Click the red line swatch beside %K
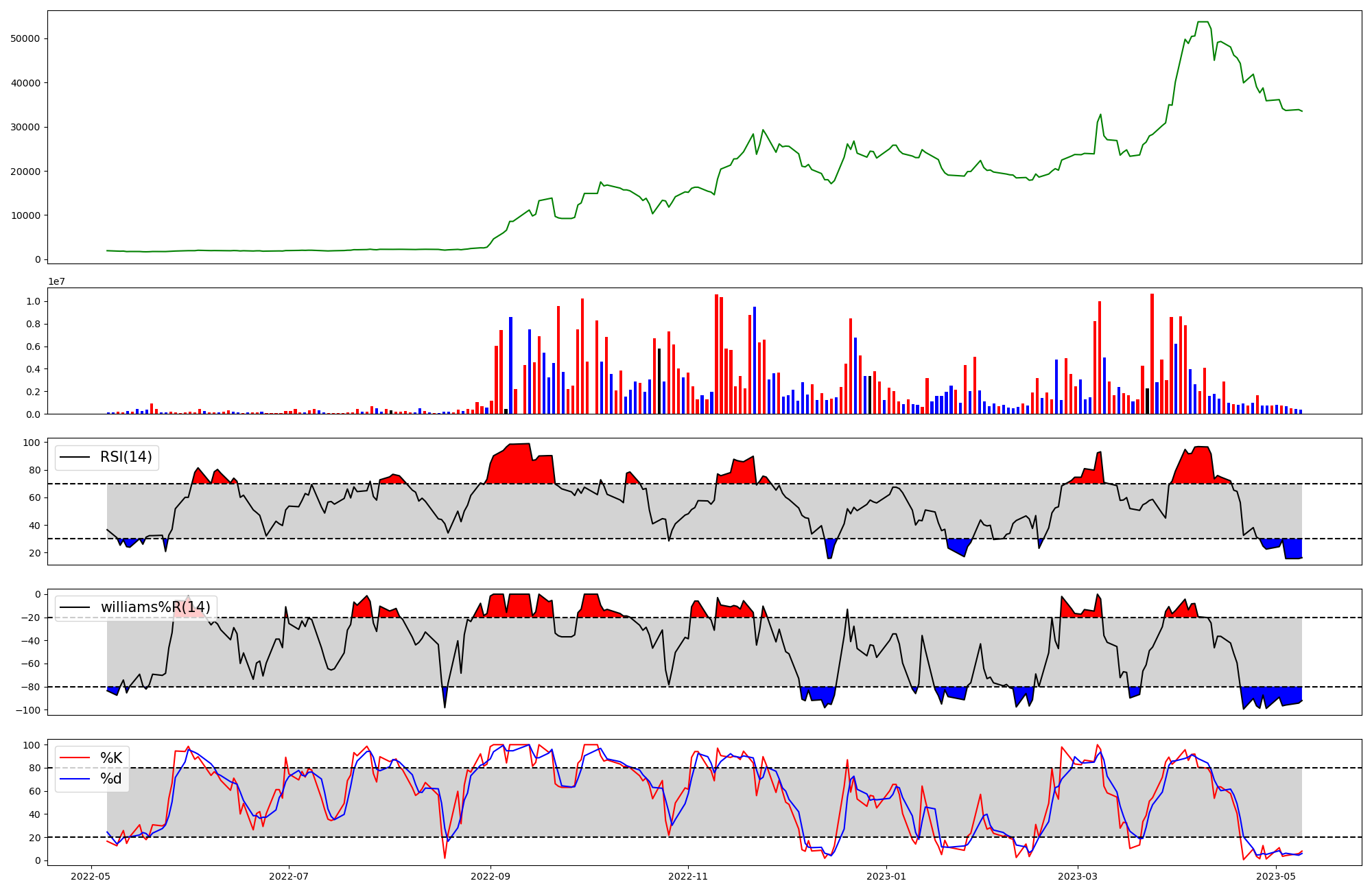Image resolution: width=1372 pixels, height=892 pixels. 75,758
